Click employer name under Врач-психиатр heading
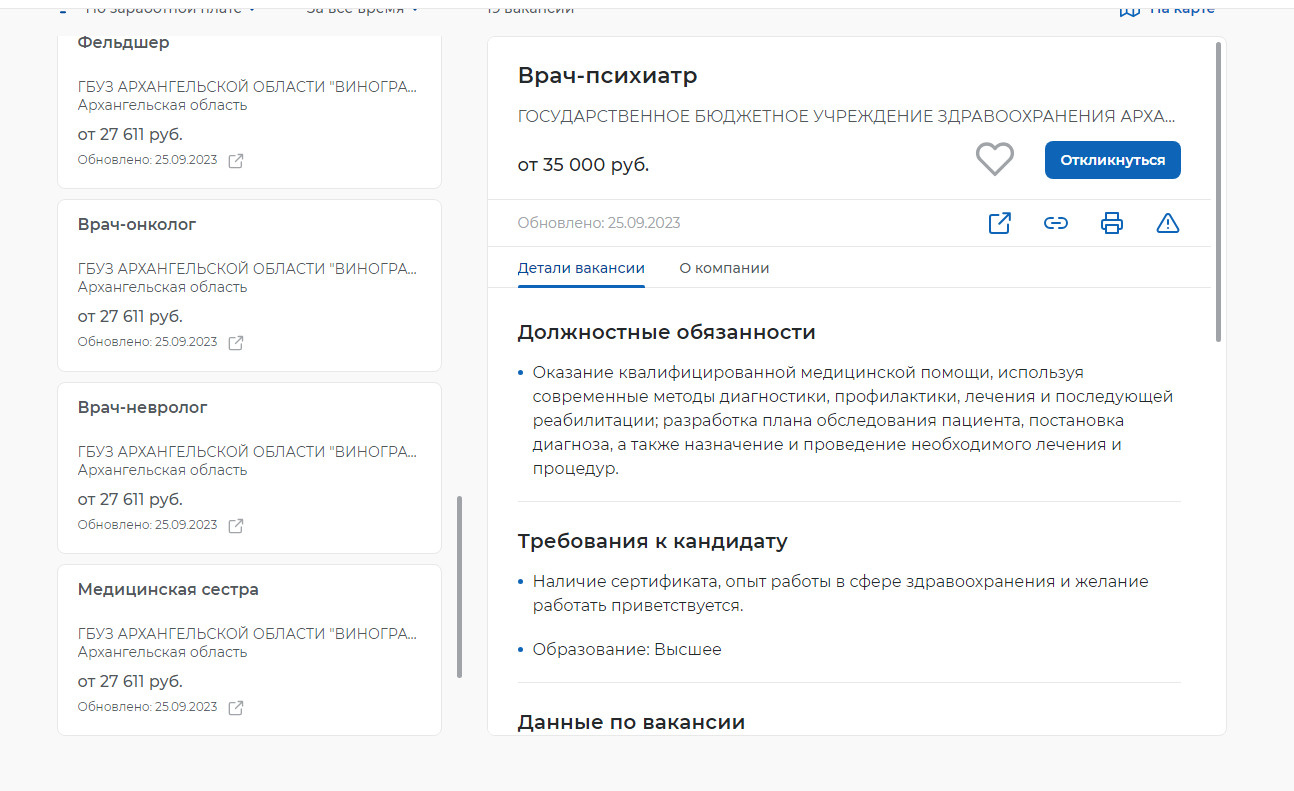The height and width of the screenshot is (791, 1294). click(847, 116)
